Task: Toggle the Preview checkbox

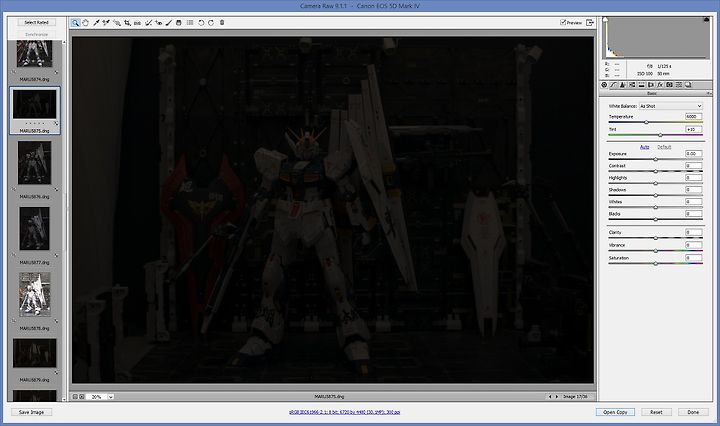Action: click(563, 22)
